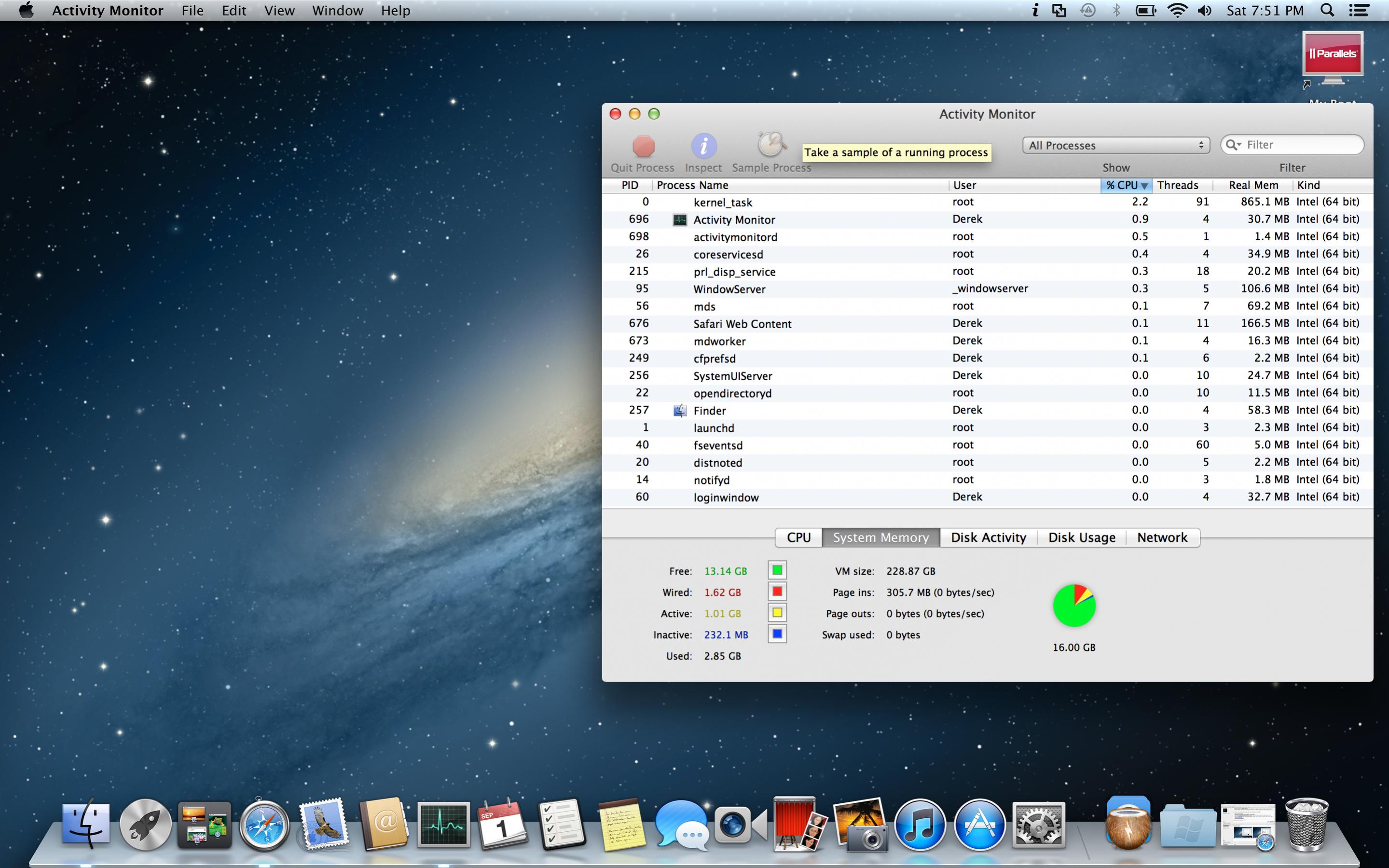The image size is (1389, 868).
Task: Sort by Threads column header
Action: point(1183,185)
